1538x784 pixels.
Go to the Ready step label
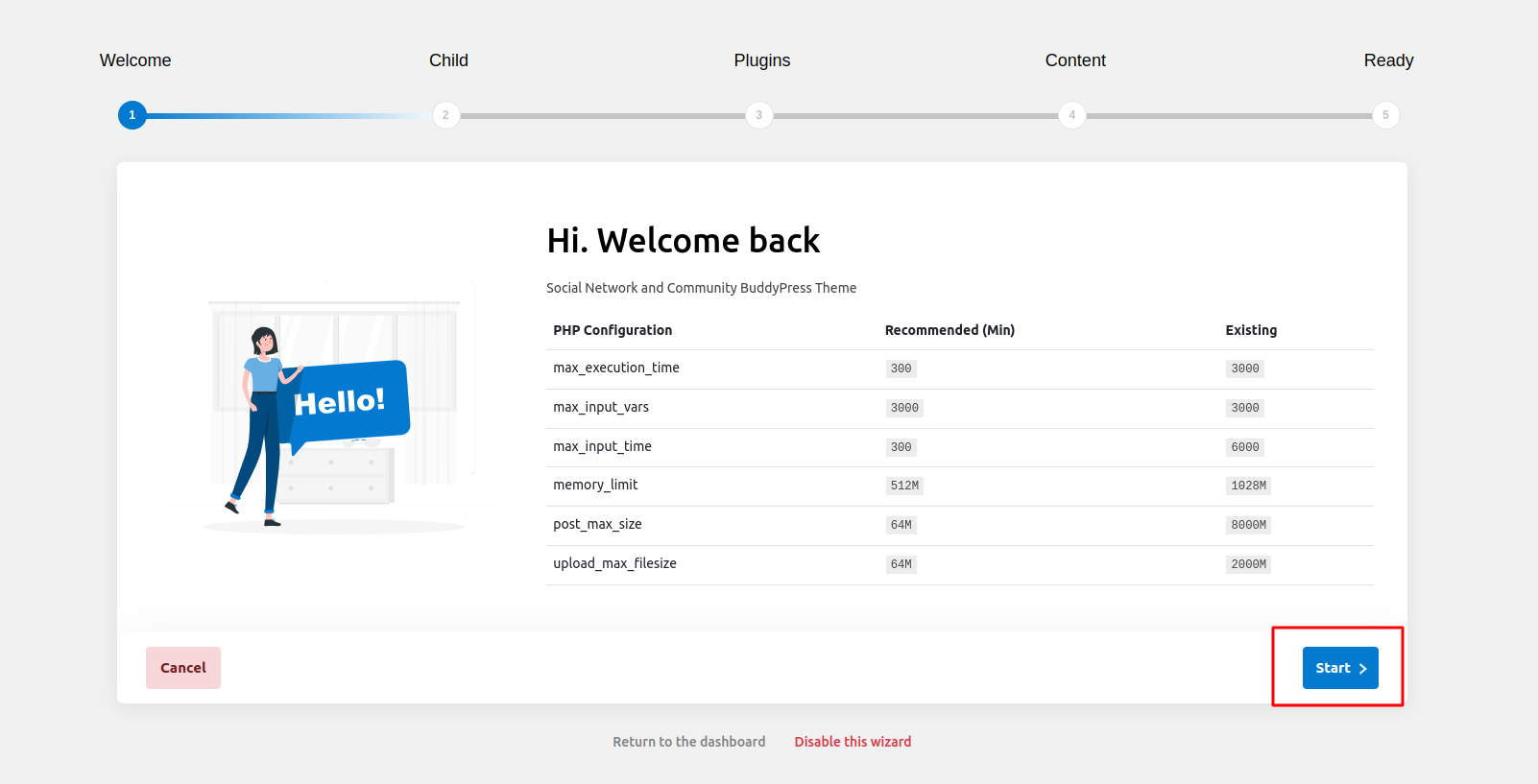pyautogui.click(x=1388, y=60)
